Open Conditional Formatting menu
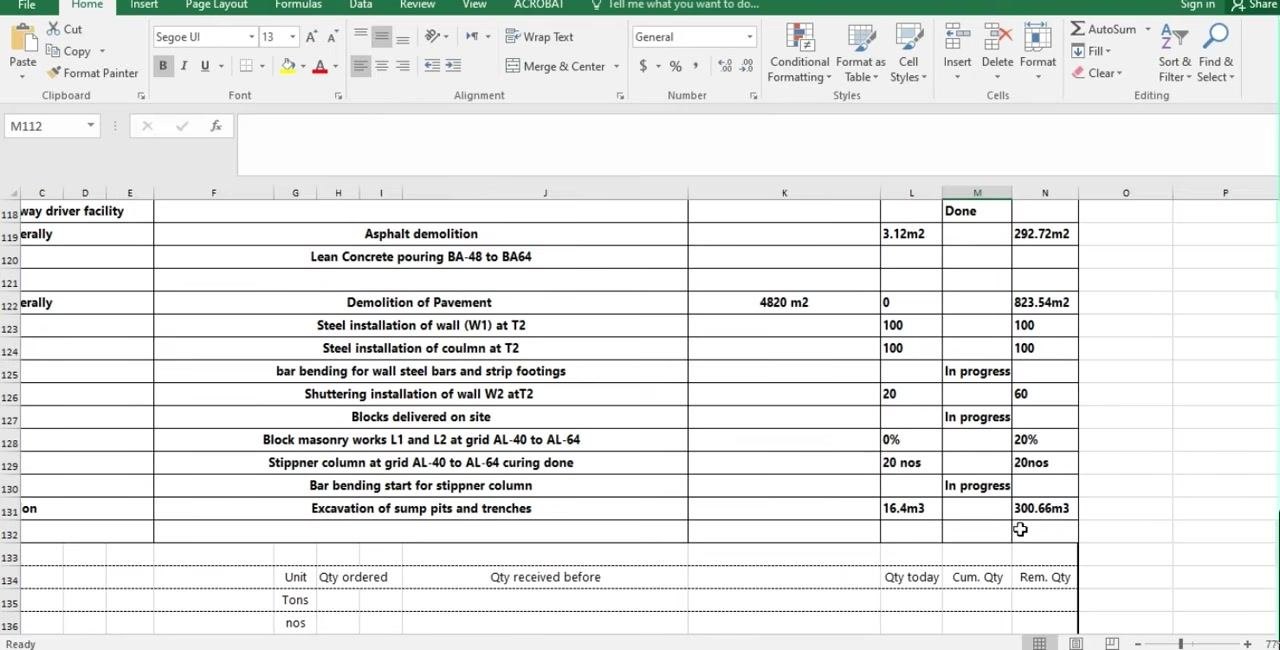Image resolution: width=1280 pixels, height=650 pixels. tap(800, 52)
